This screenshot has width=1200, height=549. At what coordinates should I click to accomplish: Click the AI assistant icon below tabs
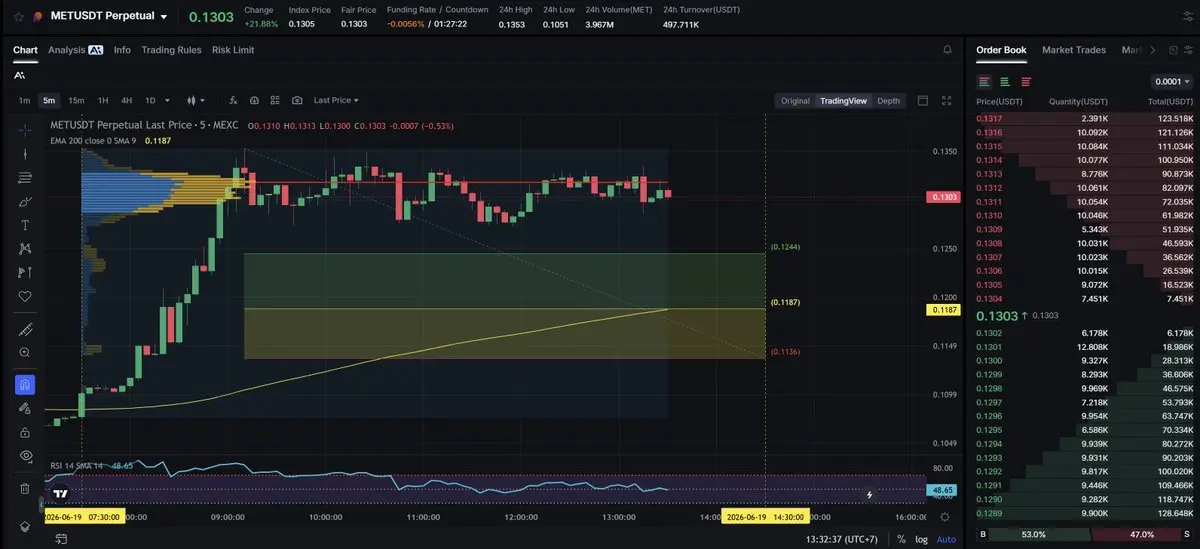20,75
